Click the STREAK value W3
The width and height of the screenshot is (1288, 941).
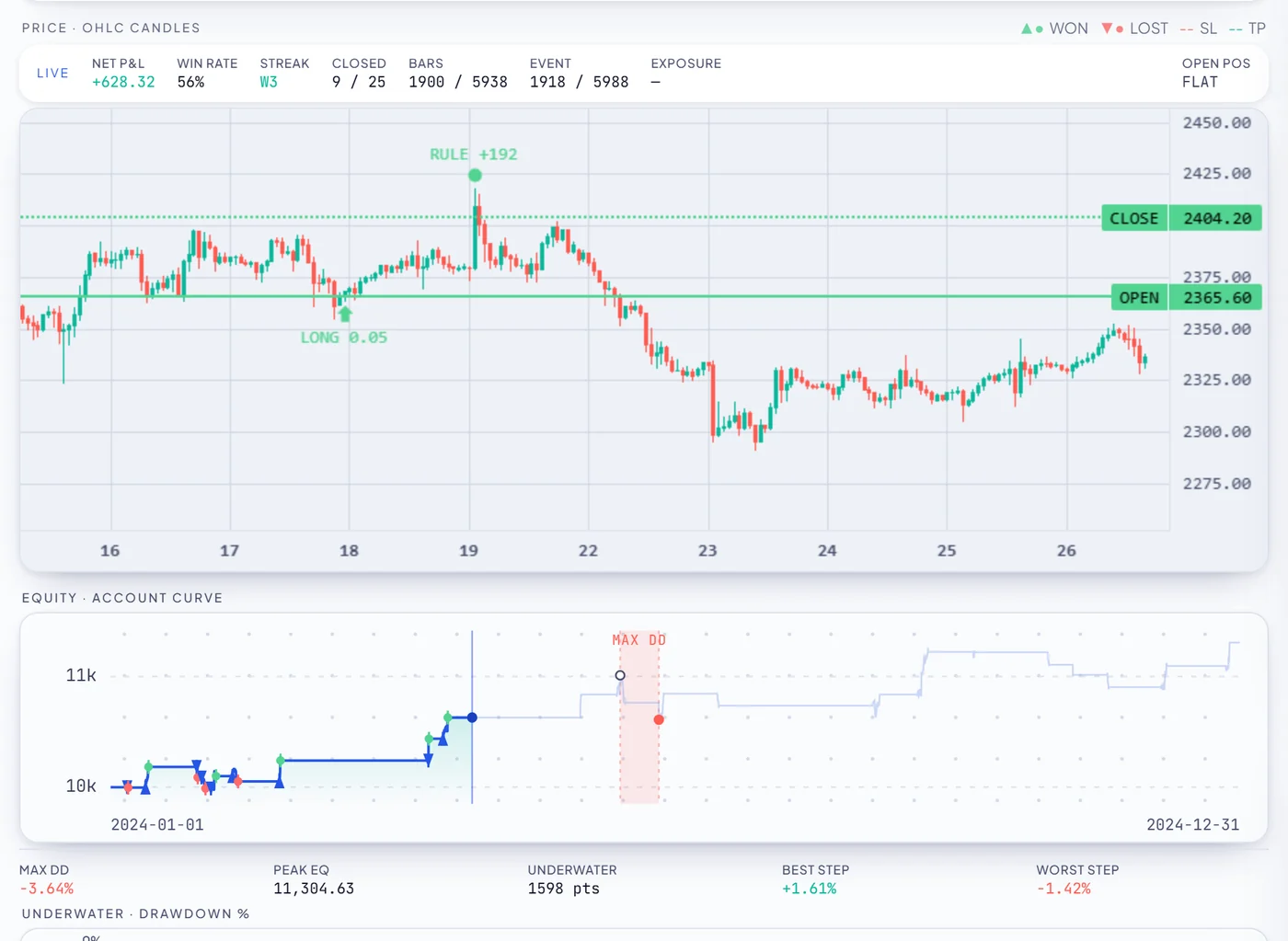point(269,82)
